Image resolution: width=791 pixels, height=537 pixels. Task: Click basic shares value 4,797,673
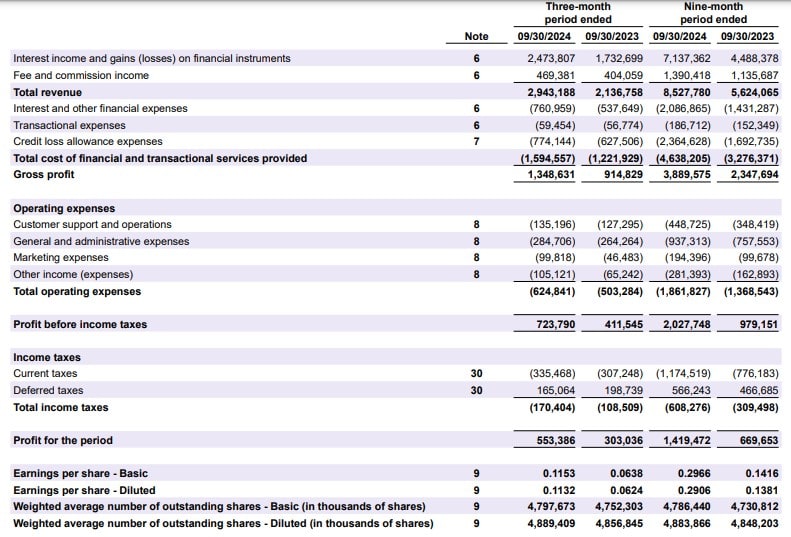(x=551, y=507)
